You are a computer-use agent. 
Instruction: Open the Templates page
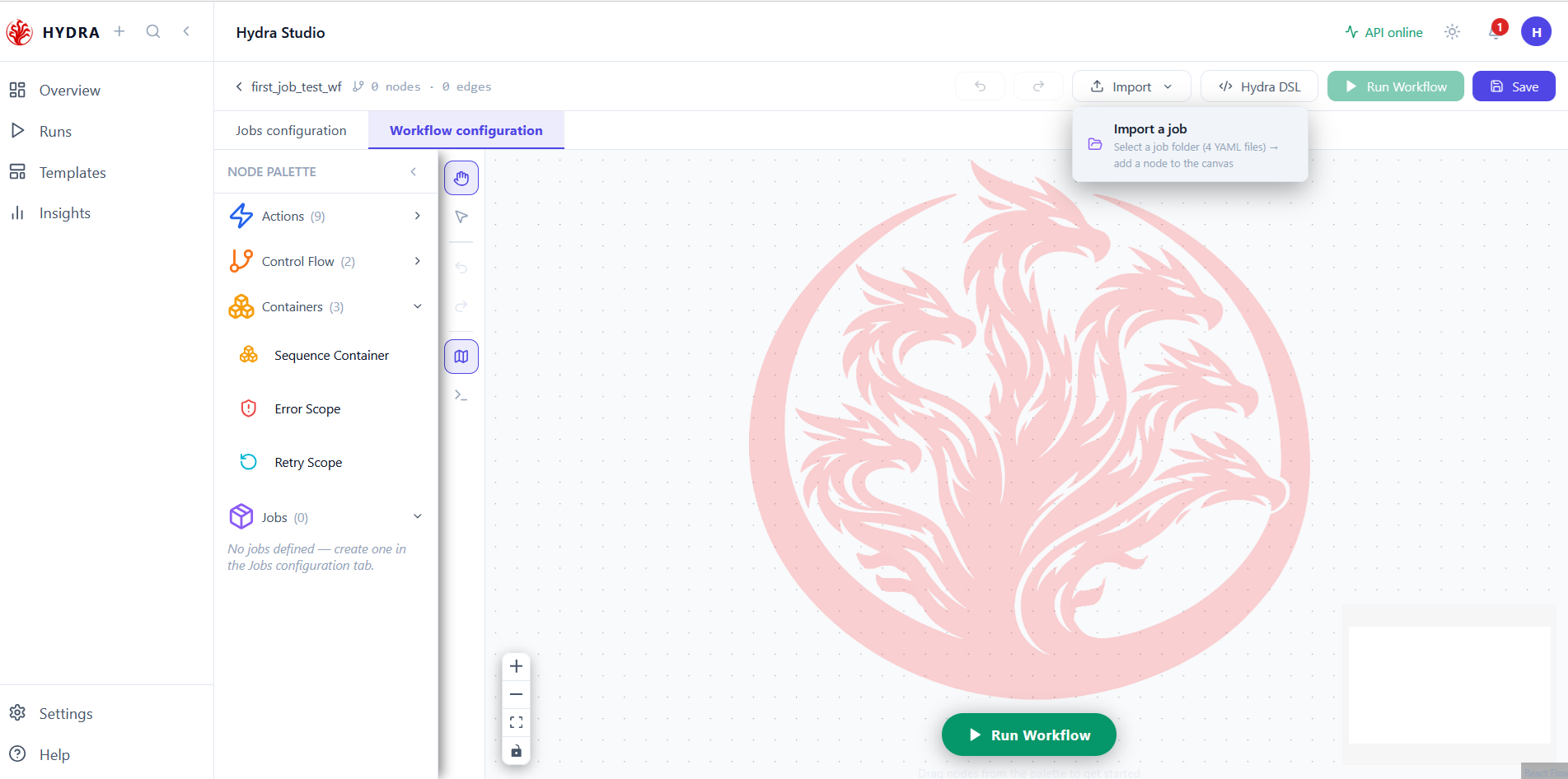106,172
